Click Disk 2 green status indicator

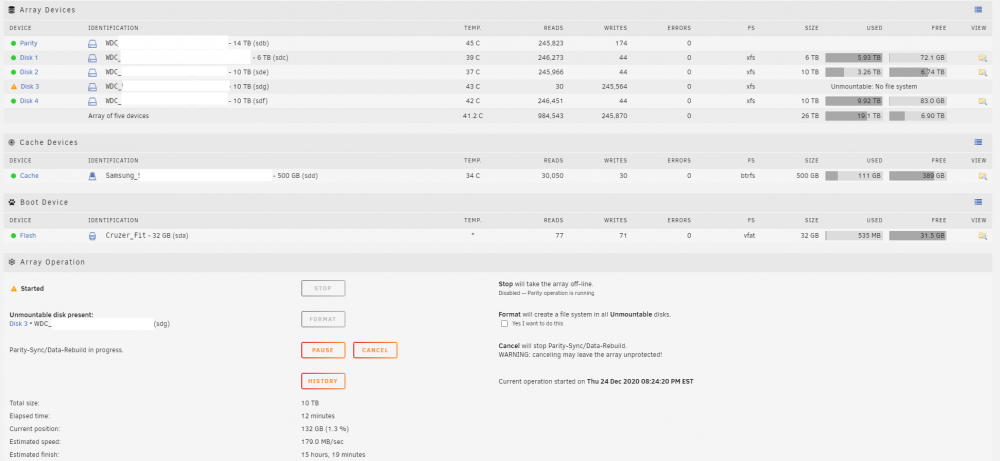[13, 72]
